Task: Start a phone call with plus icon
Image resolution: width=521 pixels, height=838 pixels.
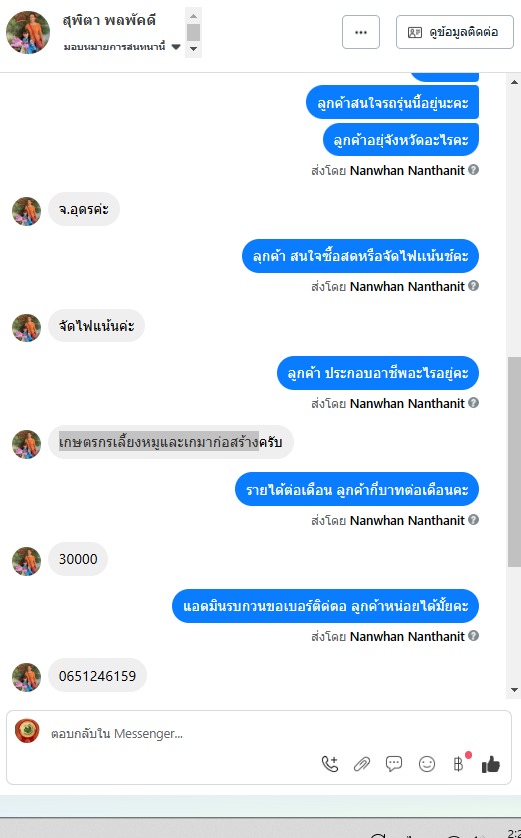Action: point(330,764)
